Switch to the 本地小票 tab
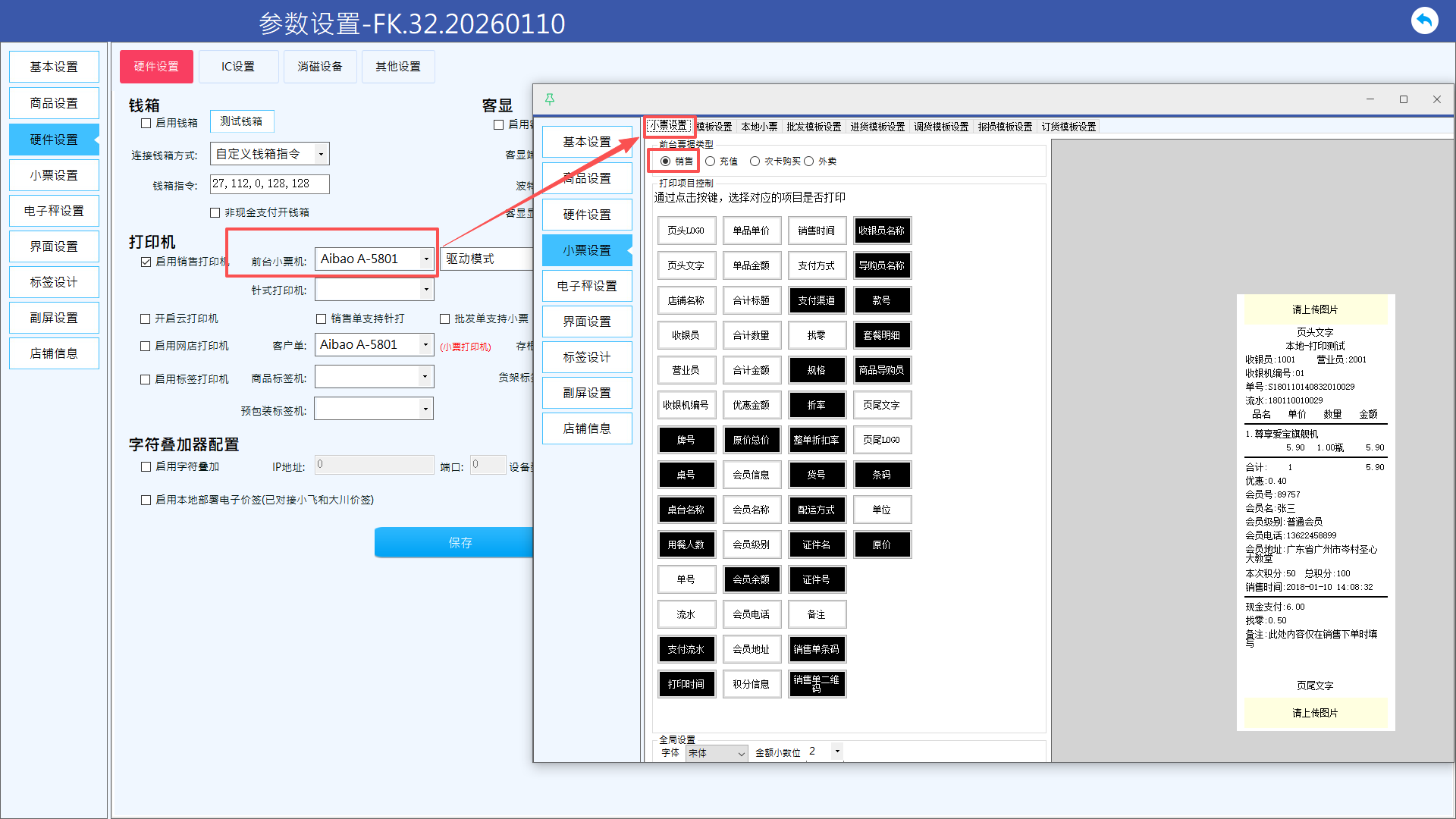Image resolution: width=1456 pixels, height=819 pixels. point(759,127)
